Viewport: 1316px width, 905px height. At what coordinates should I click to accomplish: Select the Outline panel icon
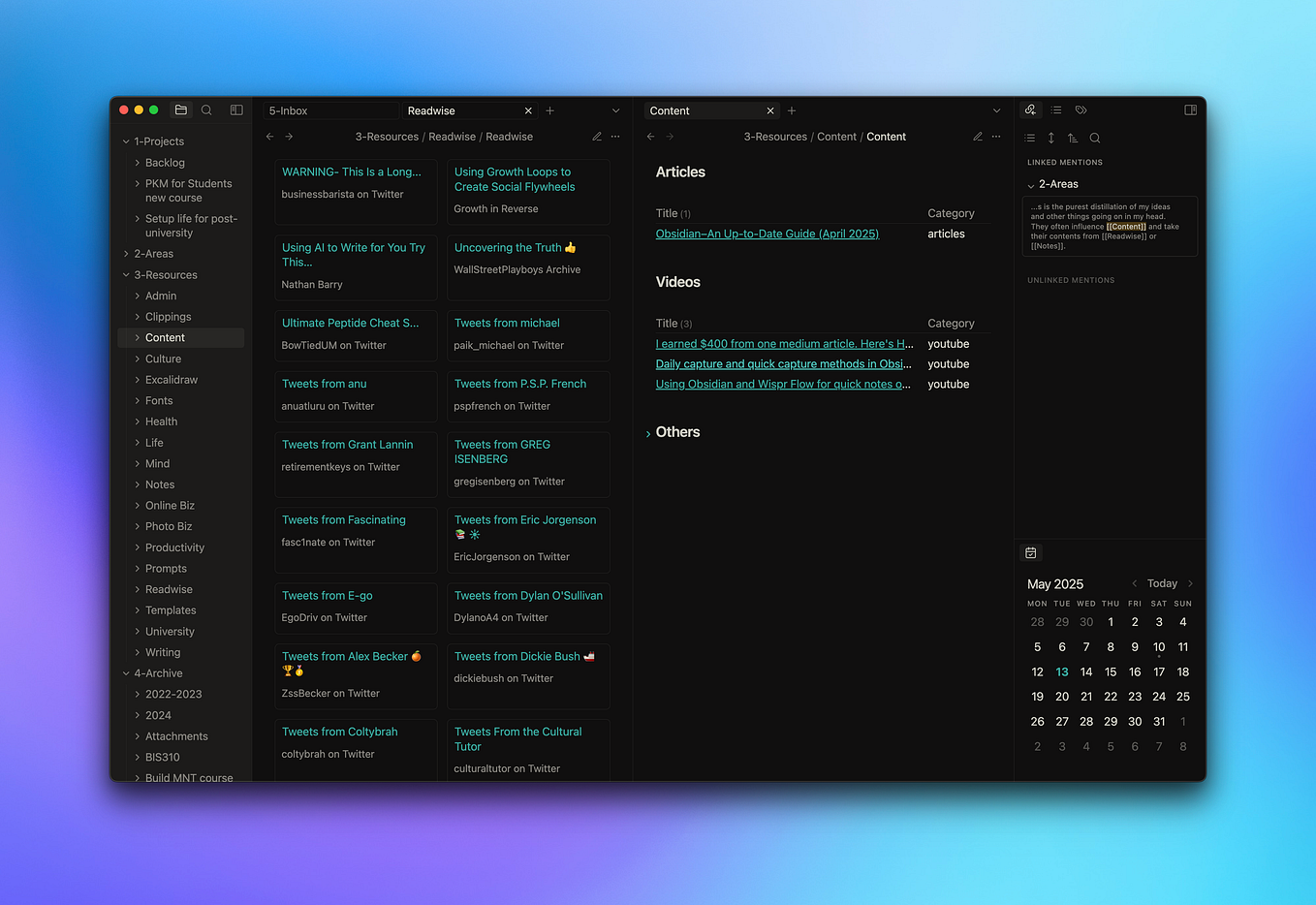[1054, 109]
